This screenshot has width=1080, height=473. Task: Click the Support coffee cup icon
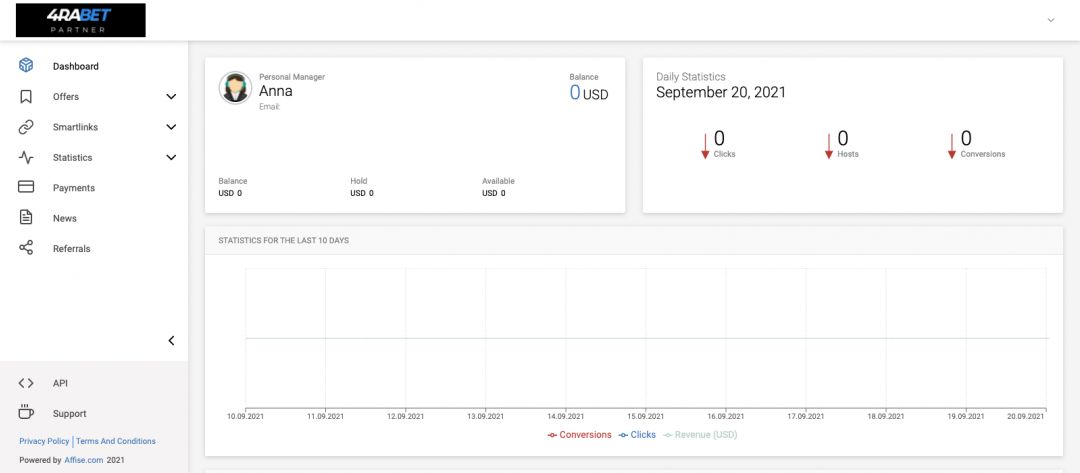click(26, 413)
